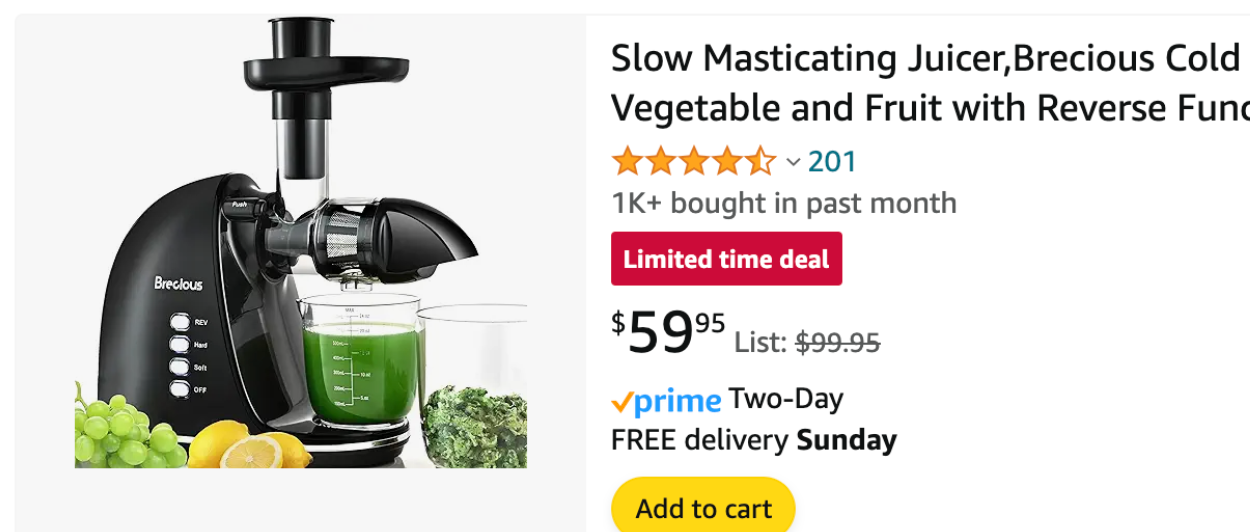The height and width of the screenshot is (532, 1250).
Task: Click the REV button on the juicer
Action: (x=180, y=322)
